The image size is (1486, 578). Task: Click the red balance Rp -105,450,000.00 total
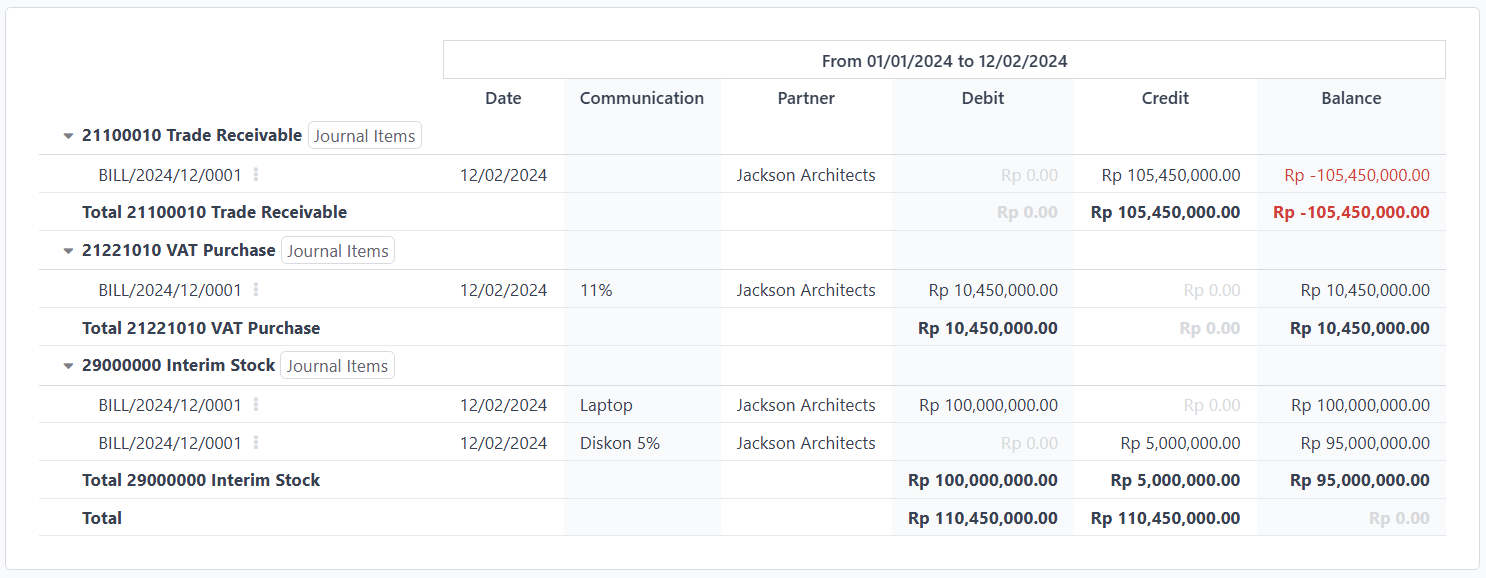click(1351, 212)
